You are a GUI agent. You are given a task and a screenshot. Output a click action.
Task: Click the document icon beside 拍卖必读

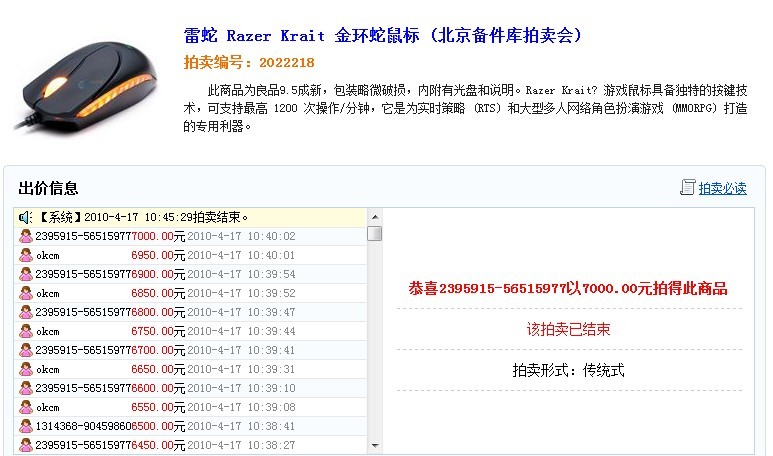point(687,187)
